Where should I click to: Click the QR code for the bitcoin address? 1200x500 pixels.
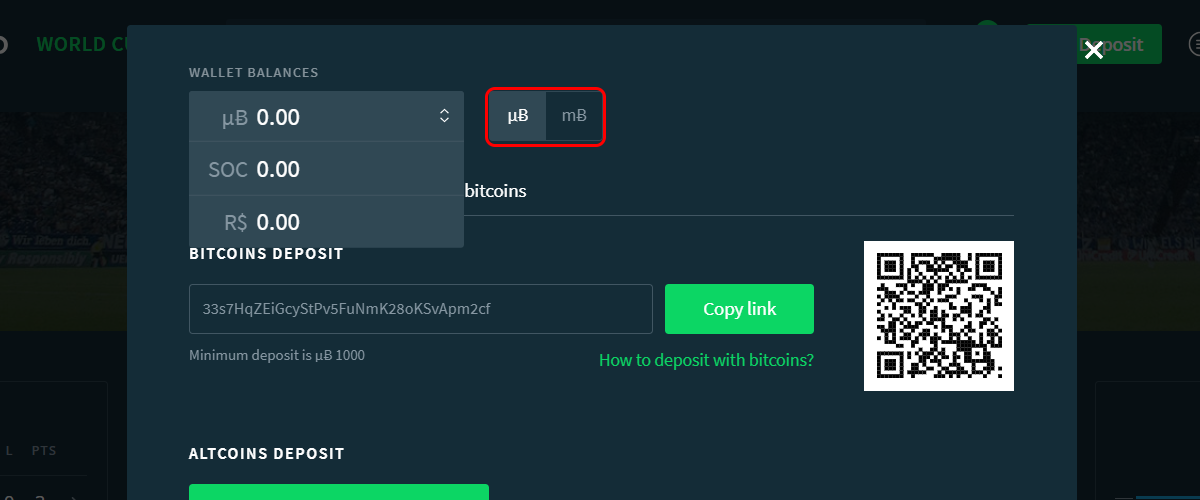939,316
